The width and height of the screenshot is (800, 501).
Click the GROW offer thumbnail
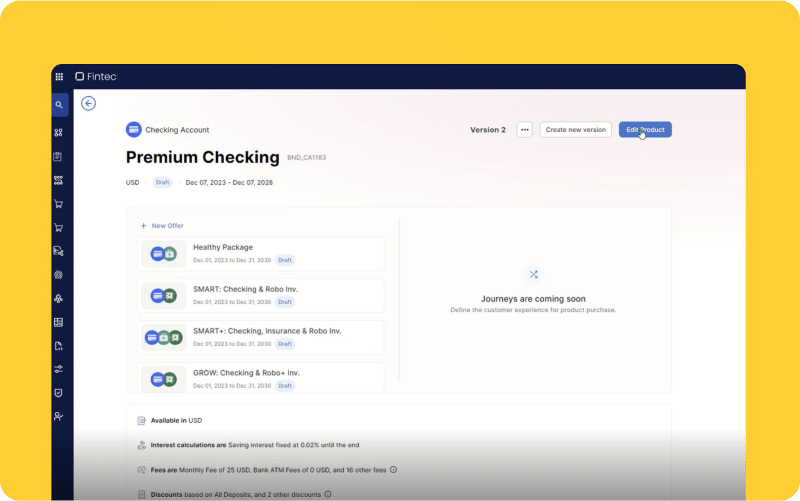click(x=163, y=379)
